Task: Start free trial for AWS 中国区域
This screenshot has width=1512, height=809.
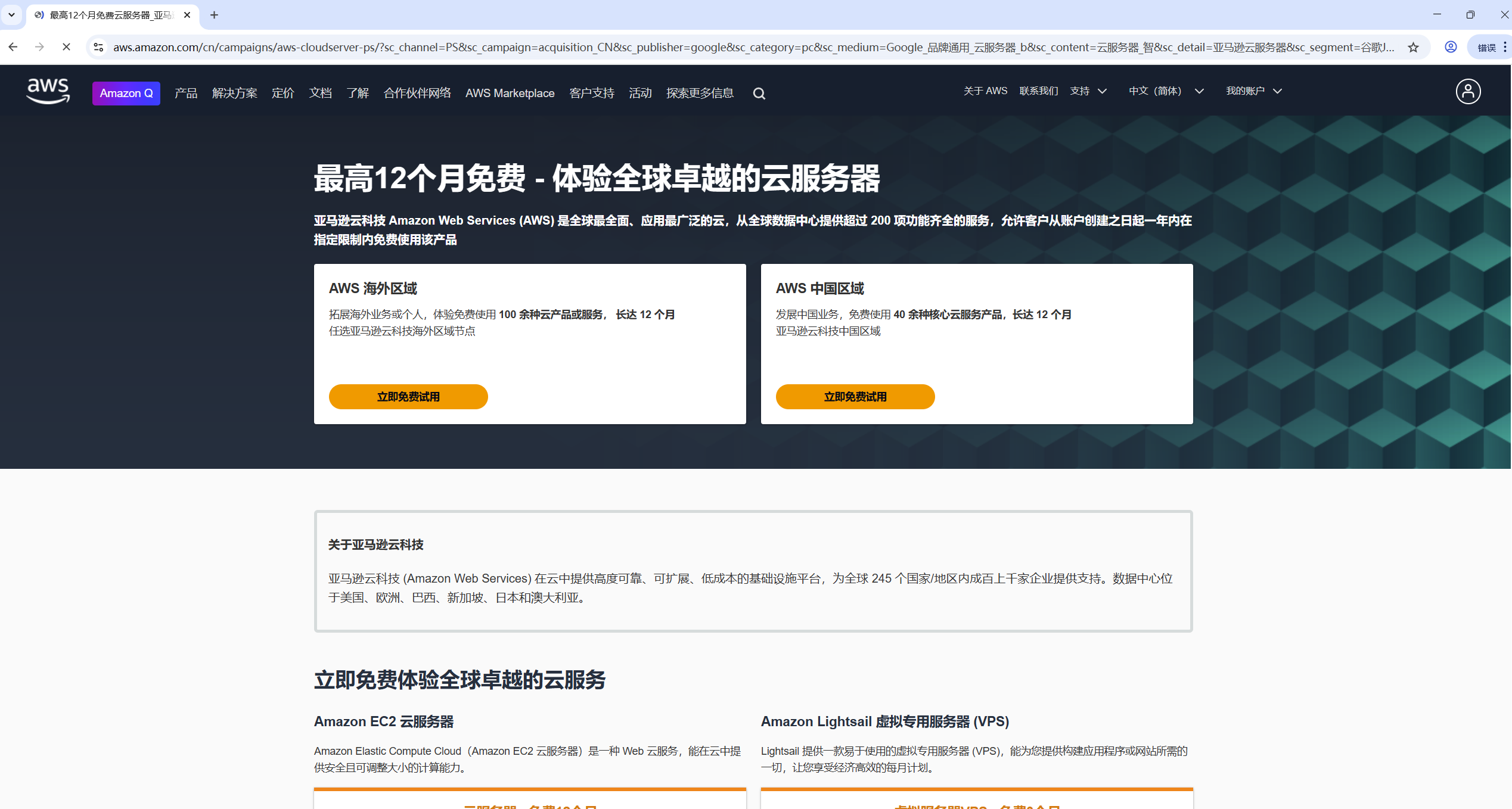Action: [855, 397]
